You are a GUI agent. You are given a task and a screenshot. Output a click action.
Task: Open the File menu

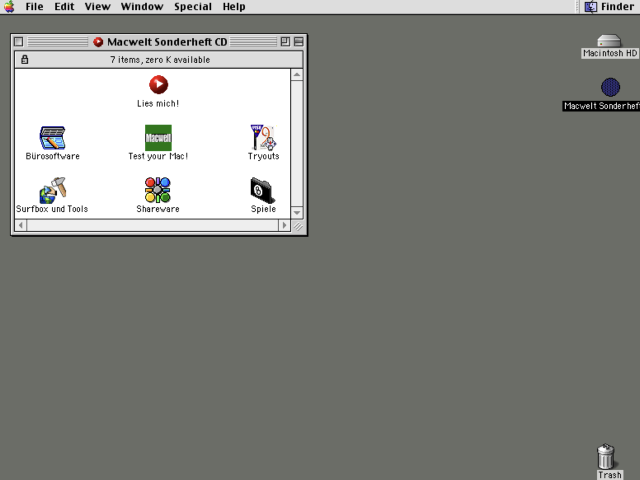click(34, 7)
